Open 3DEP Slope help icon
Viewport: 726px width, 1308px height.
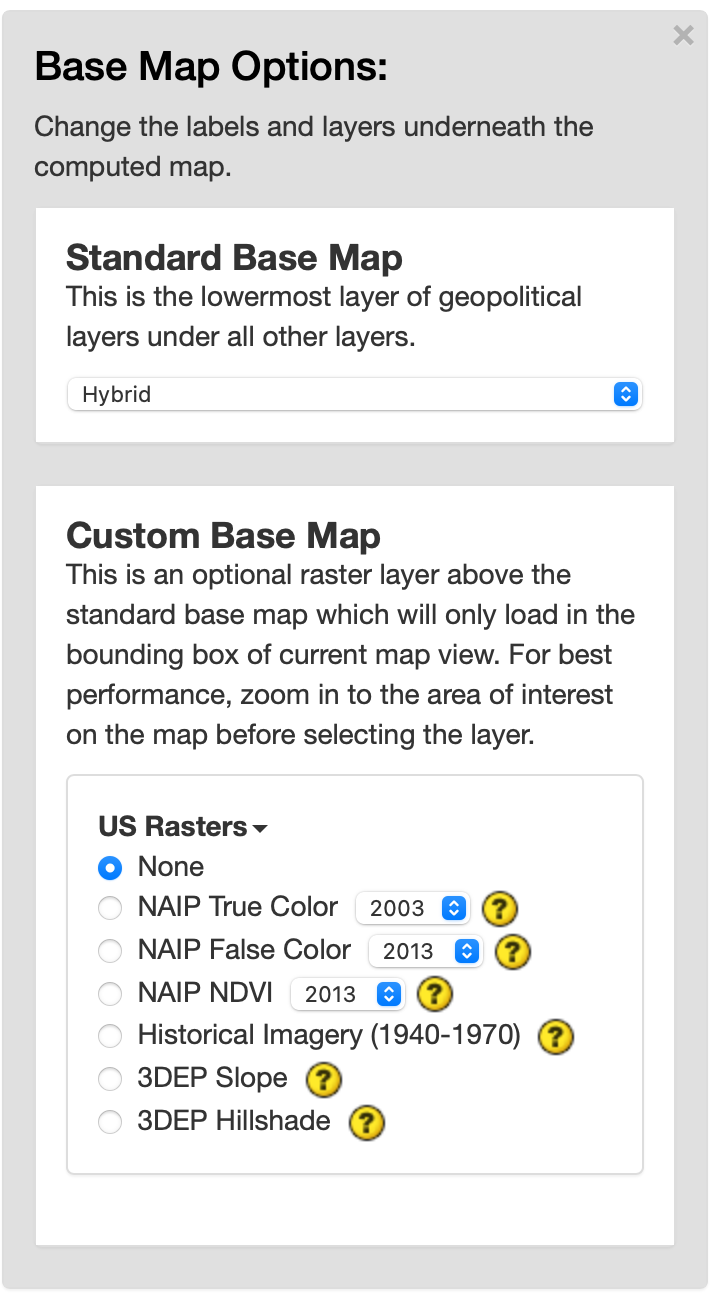click(323, 1080)
